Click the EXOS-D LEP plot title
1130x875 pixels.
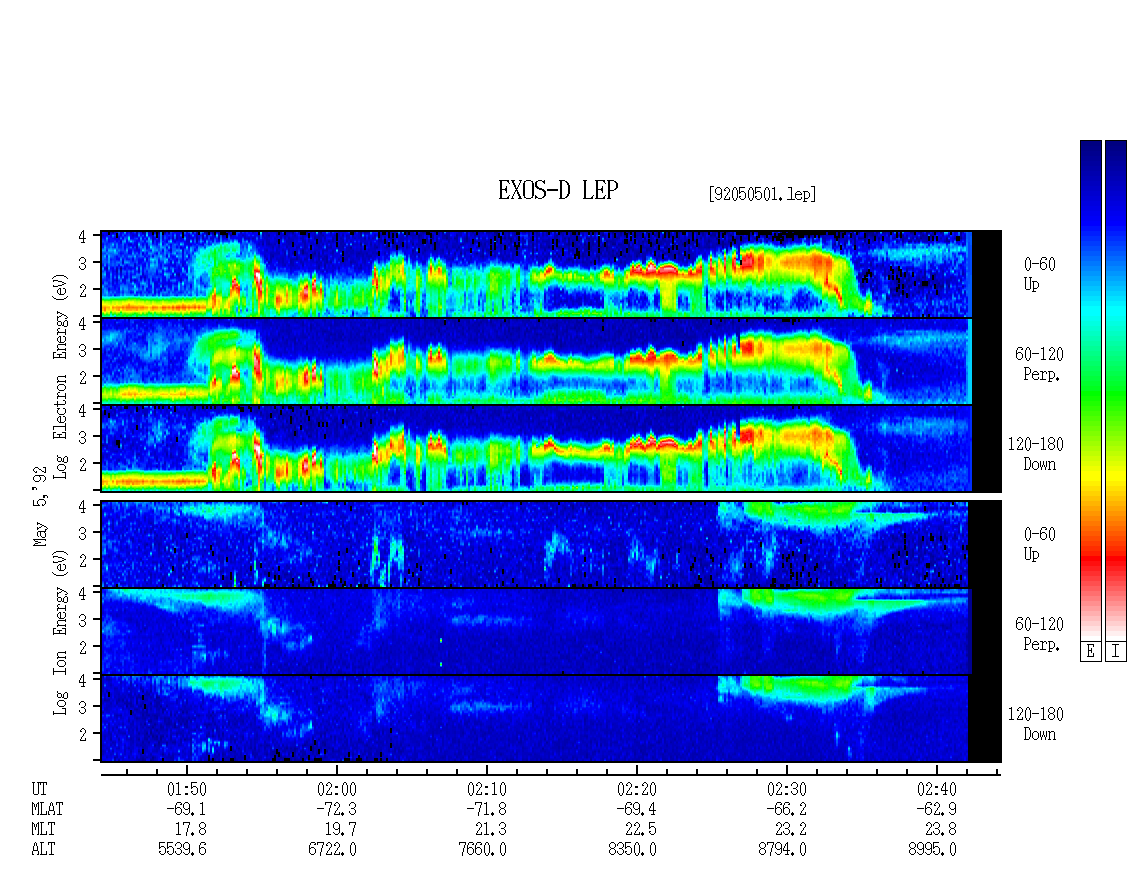pyautogui.click(x=558, y=190)
